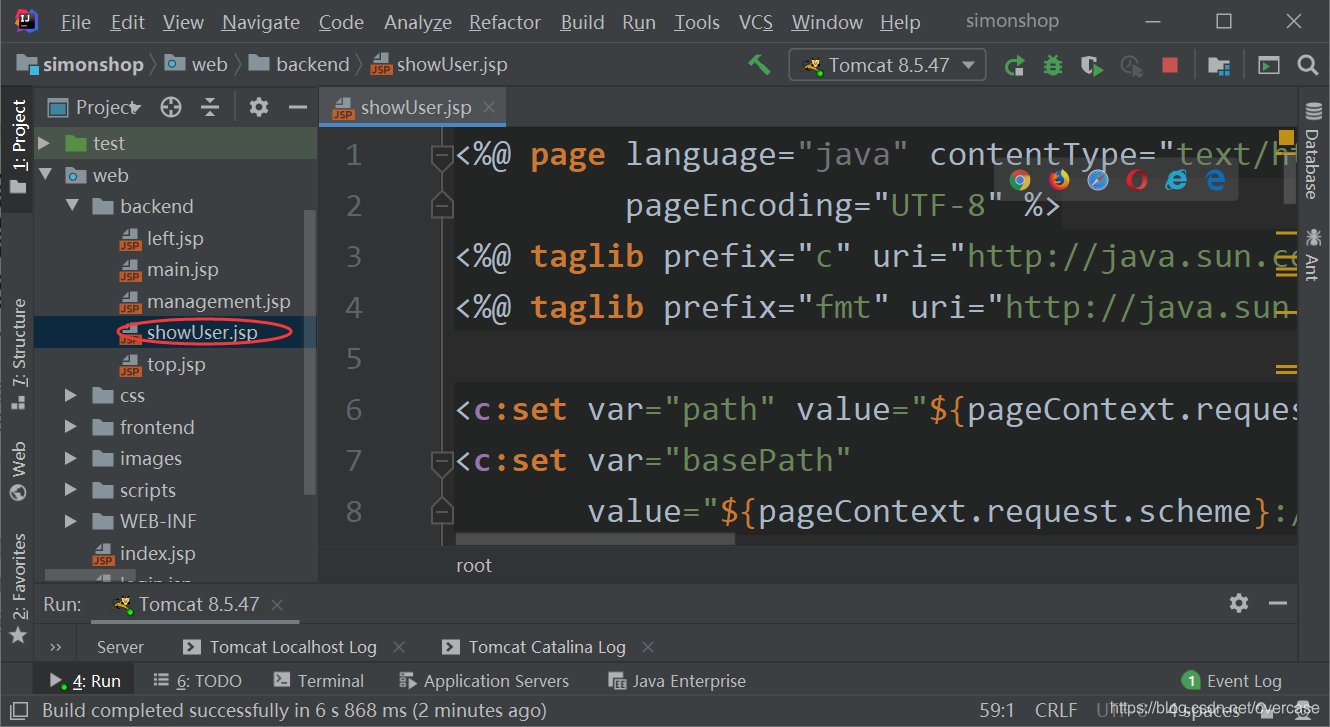Toggle Java Enterprise tool window
1330x727 pixels.
(677, 681)
